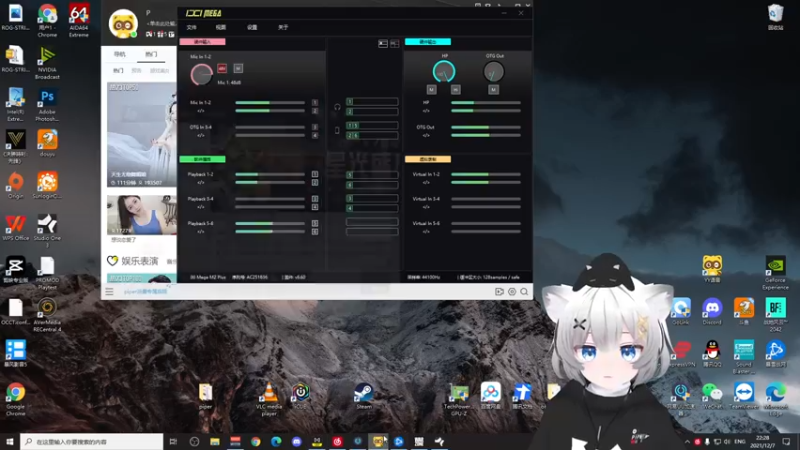This screenshot has height=450, width=800.
Task: Set the HP output level slider
Action: (x=486, y=103)
